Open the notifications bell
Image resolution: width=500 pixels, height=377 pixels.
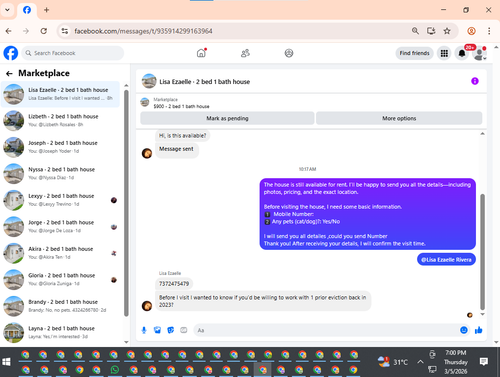click(462, 53)
